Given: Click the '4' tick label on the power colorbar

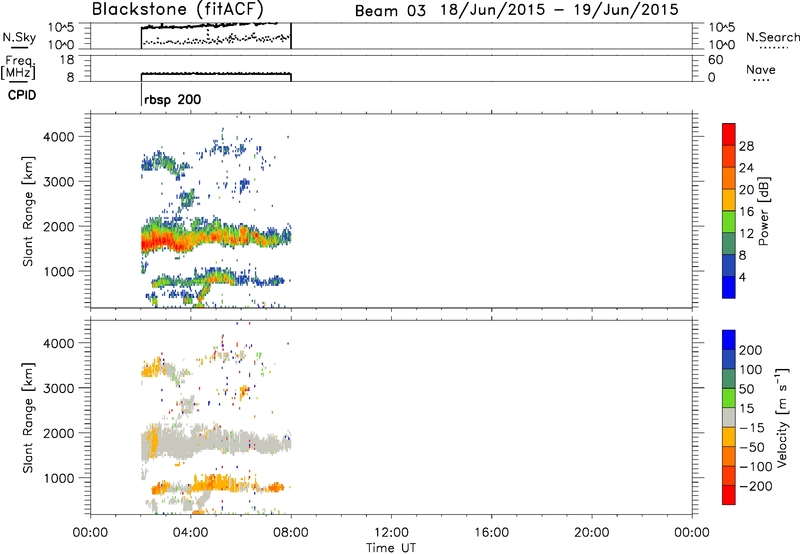Looking at the screenshot, I should tap(743, 277).
